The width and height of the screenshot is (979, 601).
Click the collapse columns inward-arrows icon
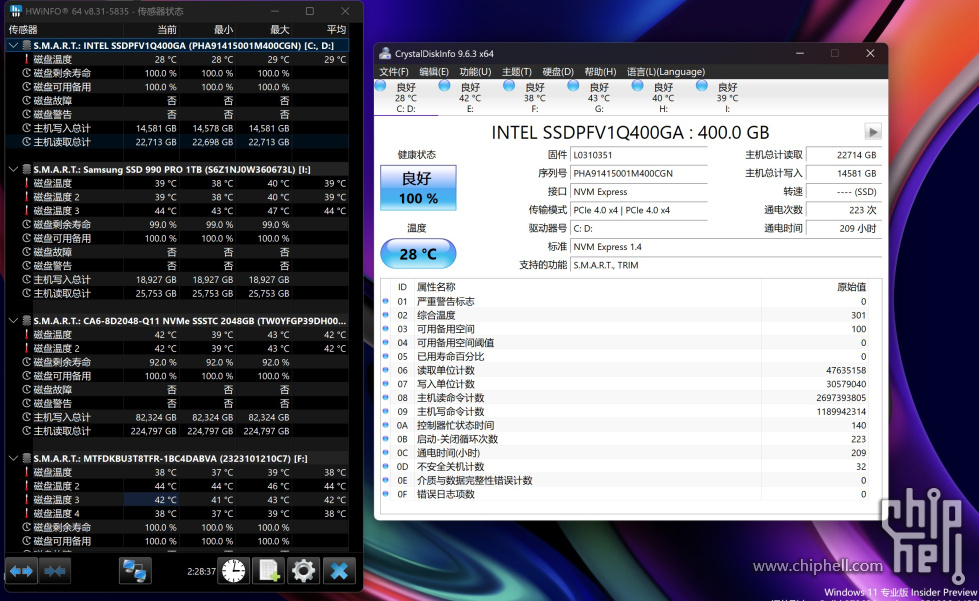tap(56, 570)
